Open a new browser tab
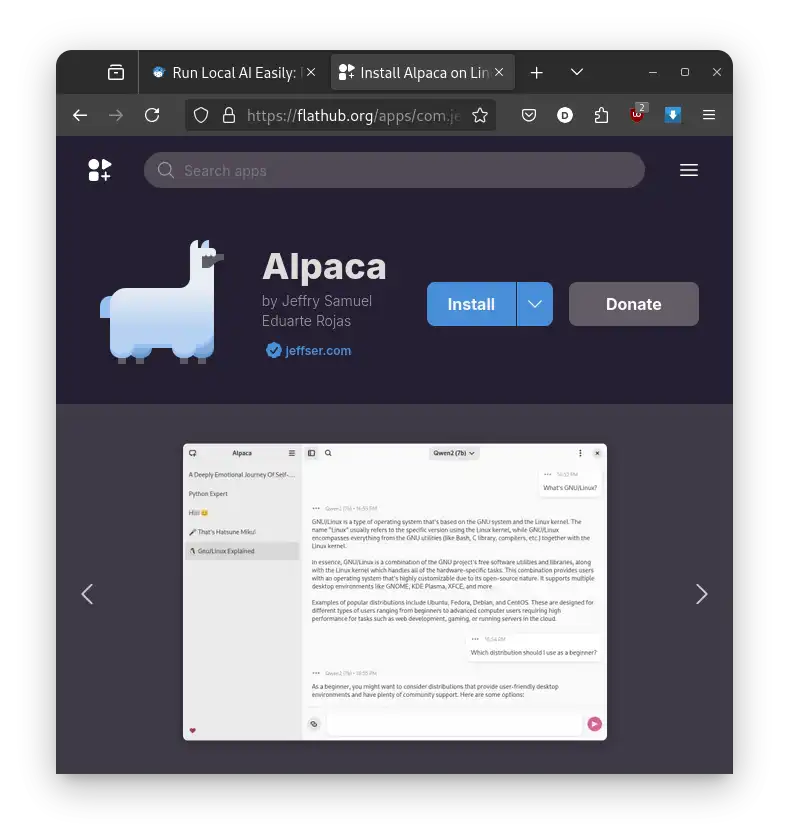 536,72
